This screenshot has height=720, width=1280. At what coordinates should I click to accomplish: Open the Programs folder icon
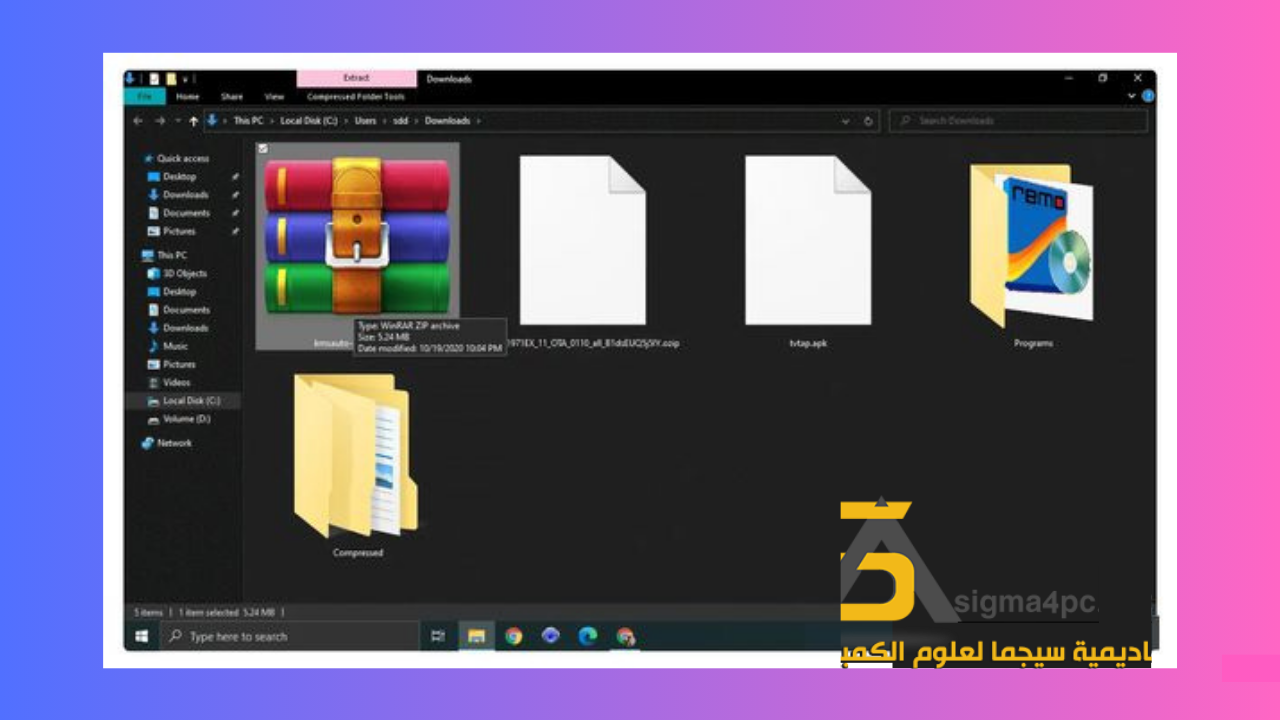(x=1032, y=245)
